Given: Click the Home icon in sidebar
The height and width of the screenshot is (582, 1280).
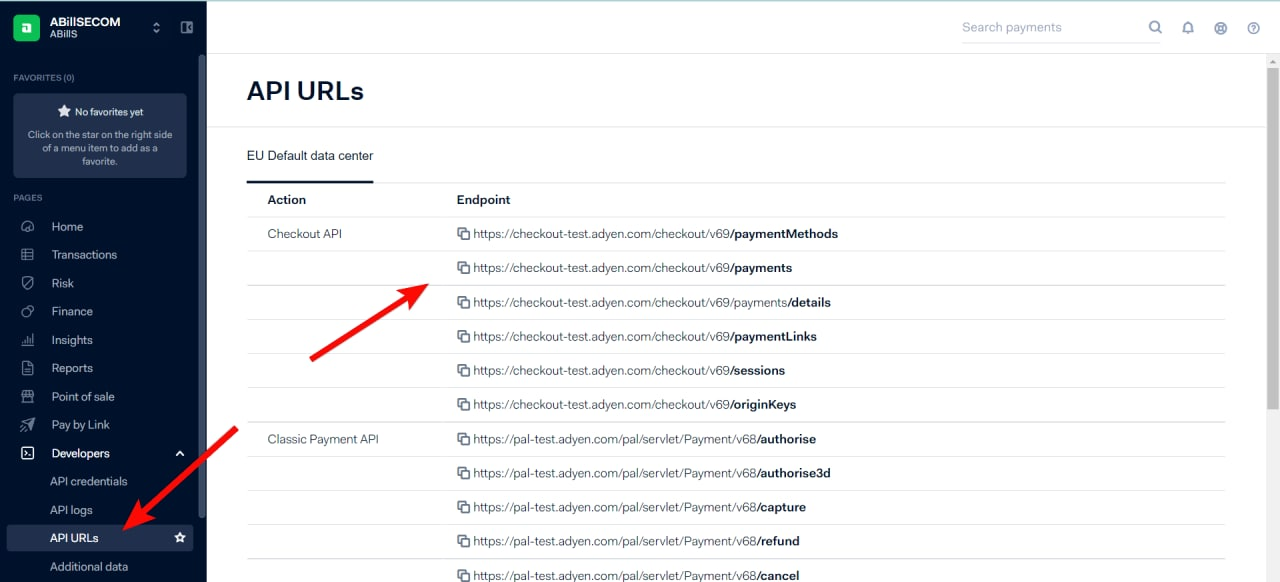Looking at the screenshot, I should click(x=28, y=227).
